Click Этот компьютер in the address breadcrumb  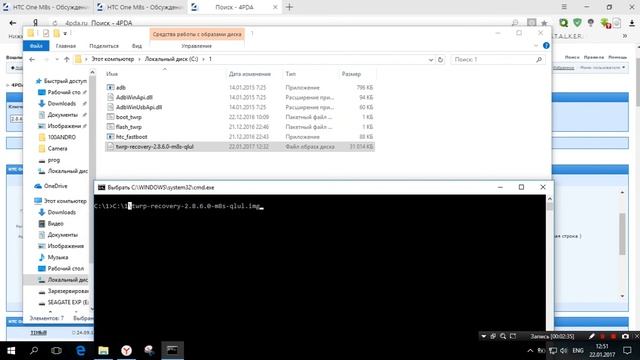click(113, 59)
